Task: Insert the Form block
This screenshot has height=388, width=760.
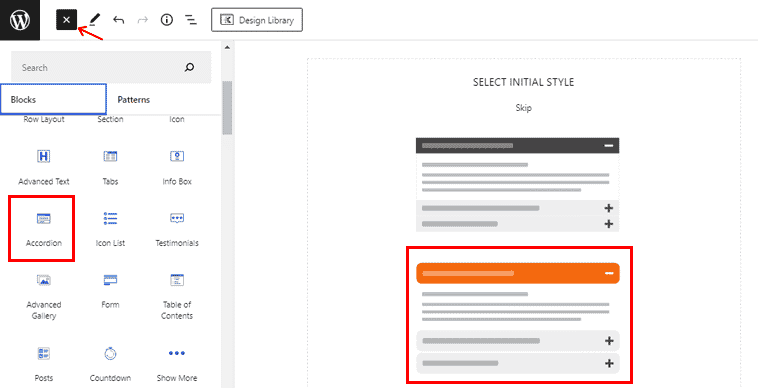Action: [110, 291]
